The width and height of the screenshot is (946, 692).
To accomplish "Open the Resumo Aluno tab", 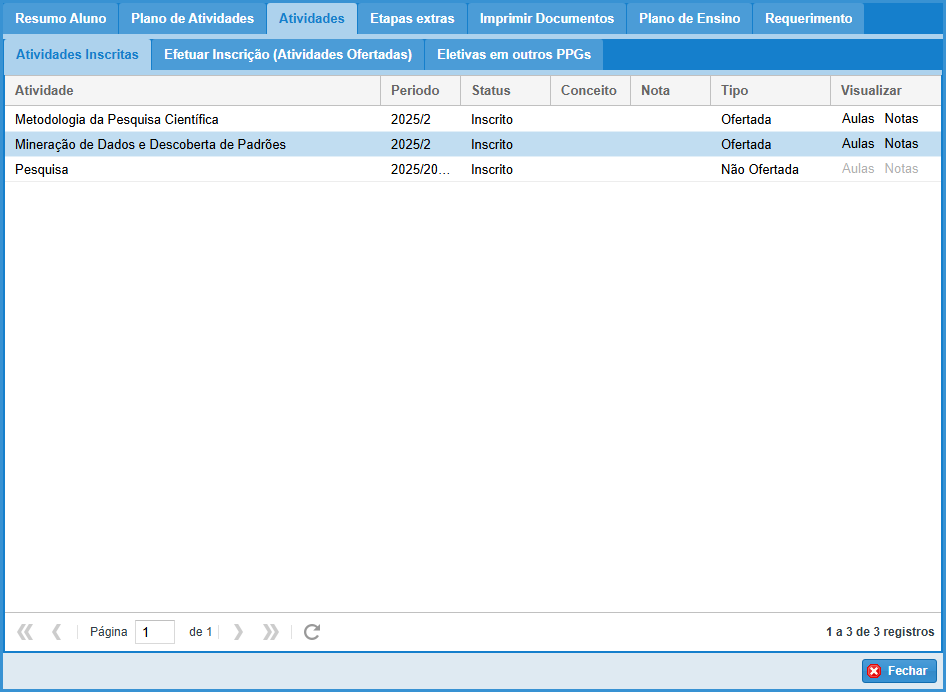I will pos(61,19).
